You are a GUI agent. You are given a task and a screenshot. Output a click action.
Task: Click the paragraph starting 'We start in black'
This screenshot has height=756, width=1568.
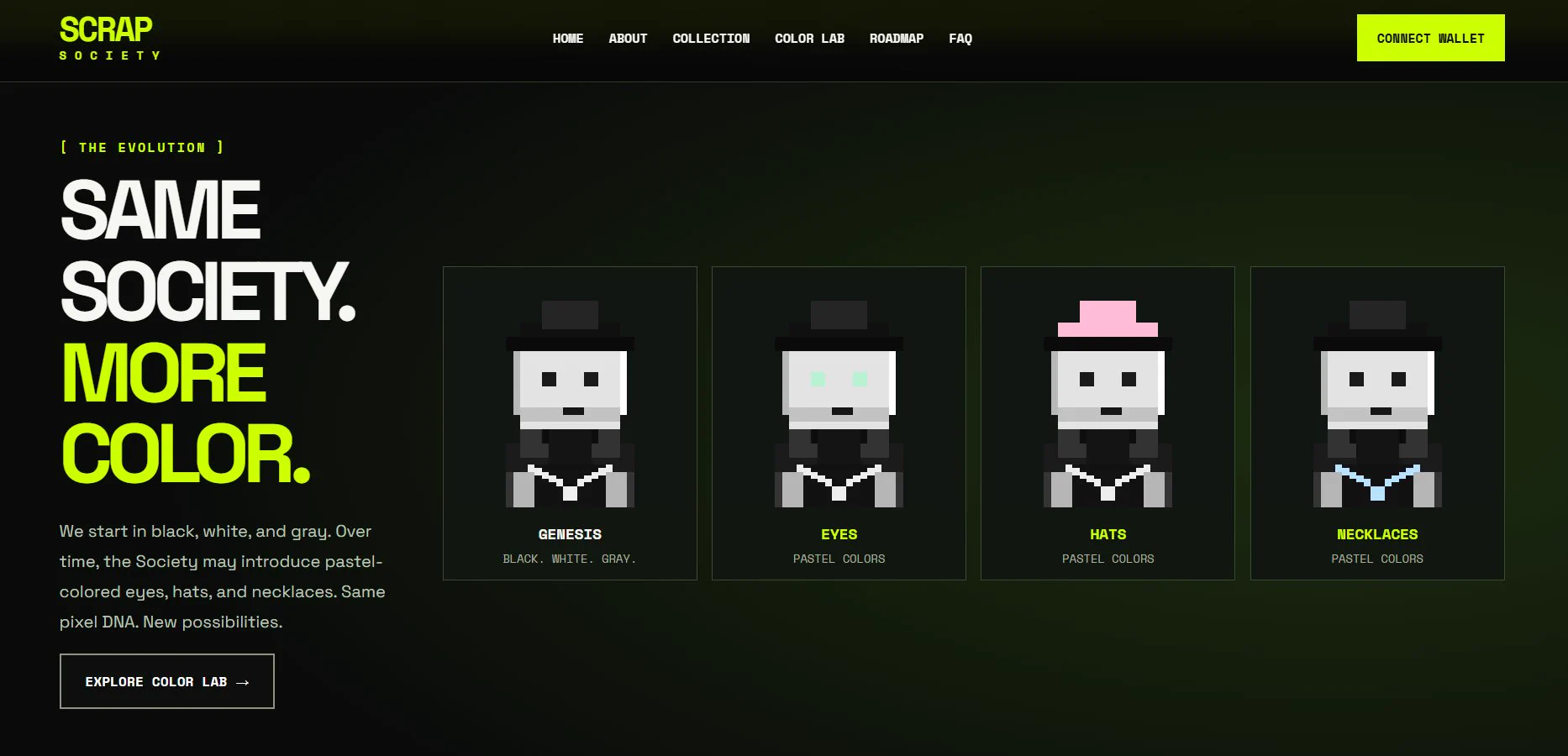(x=223, y=576)
